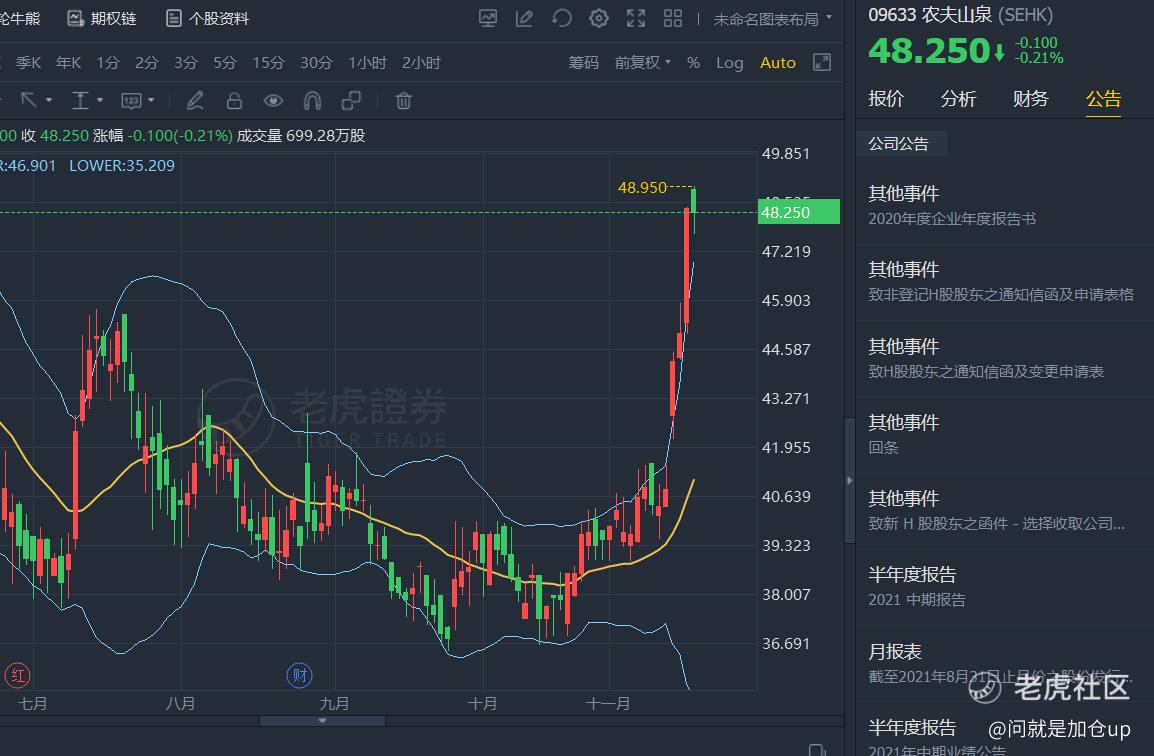The image size is (1154, 756).
Task: Select the 3分 timeframe
Action: 185,63
